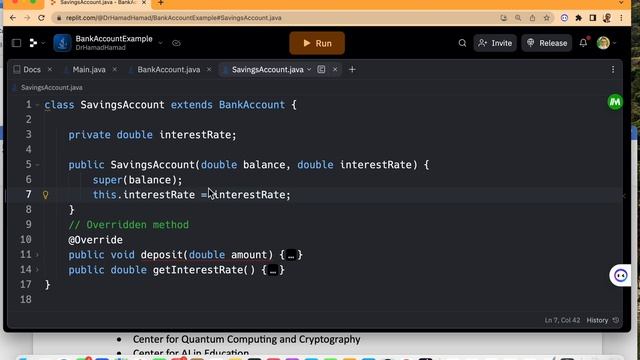Click the folded ellipsis in deposit method body
The width and height of the screenshot is (640, 360).
tap(291, 256)
